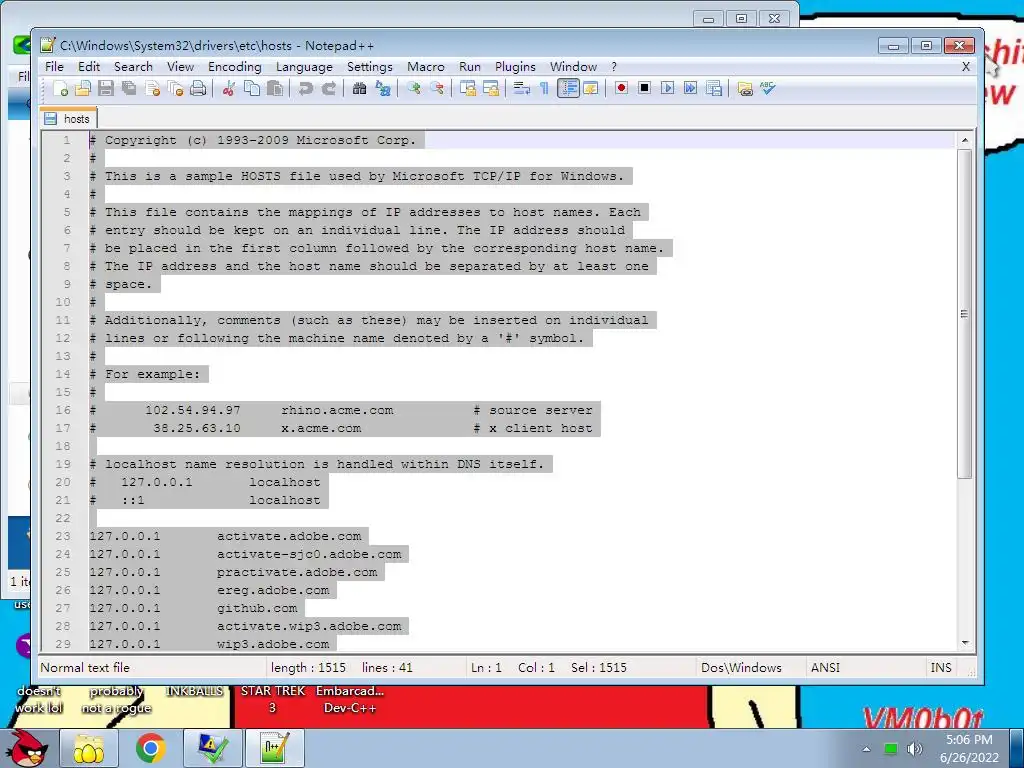Open the Window menu
Screen dimensions: 1024x768
point(573,67)
